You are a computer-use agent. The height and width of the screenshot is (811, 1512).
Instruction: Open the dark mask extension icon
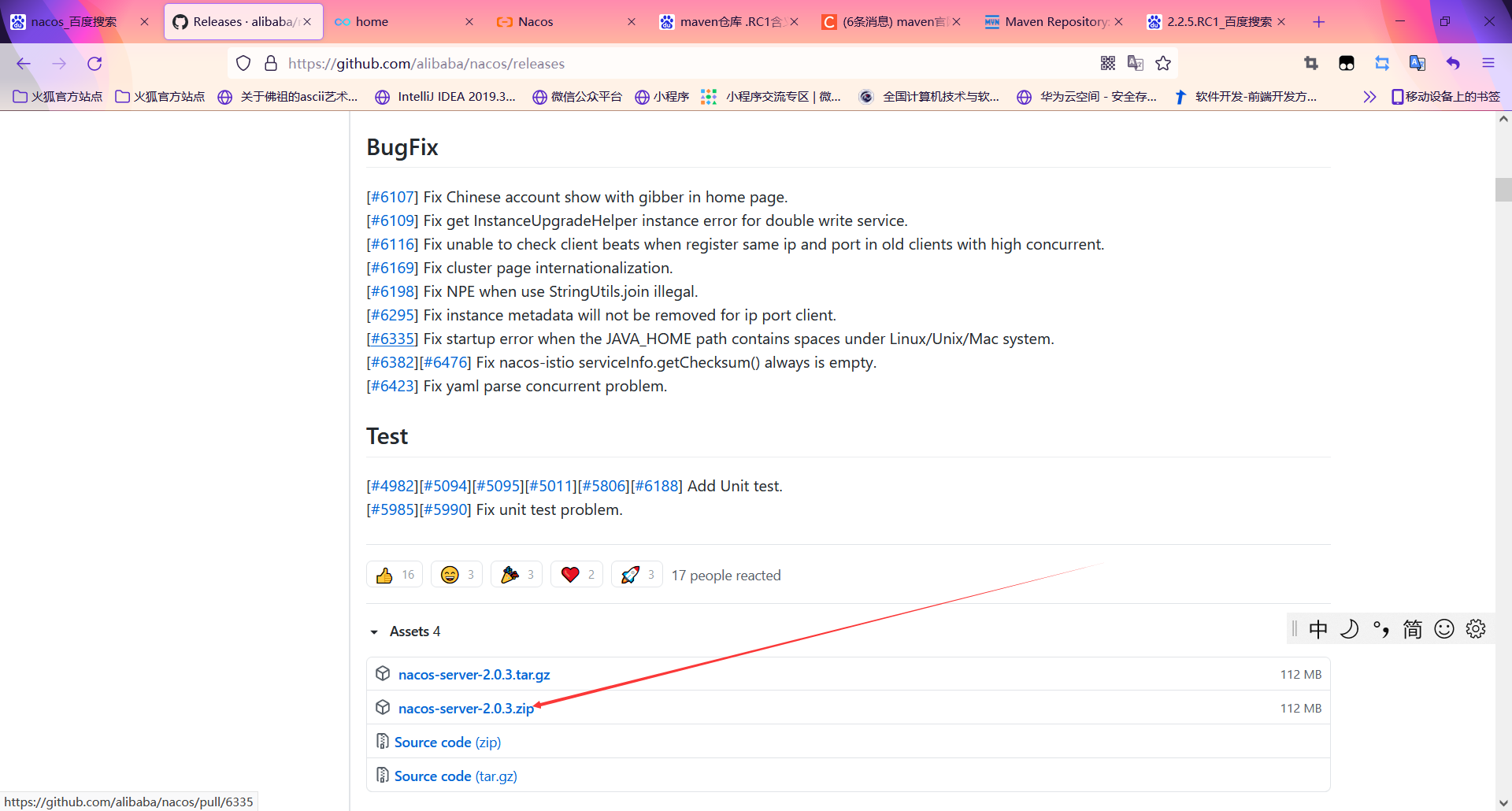(1347, 63)
